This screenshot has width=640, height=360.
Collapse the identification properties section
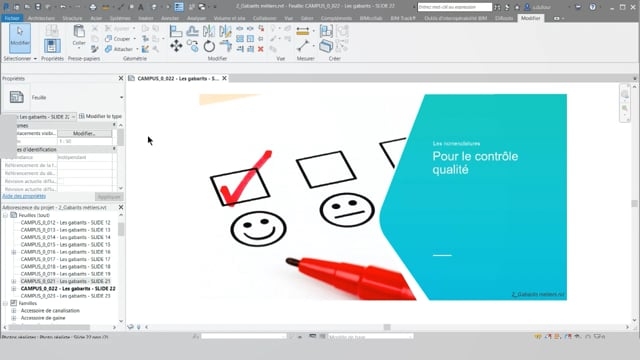(x=114, y=149)
